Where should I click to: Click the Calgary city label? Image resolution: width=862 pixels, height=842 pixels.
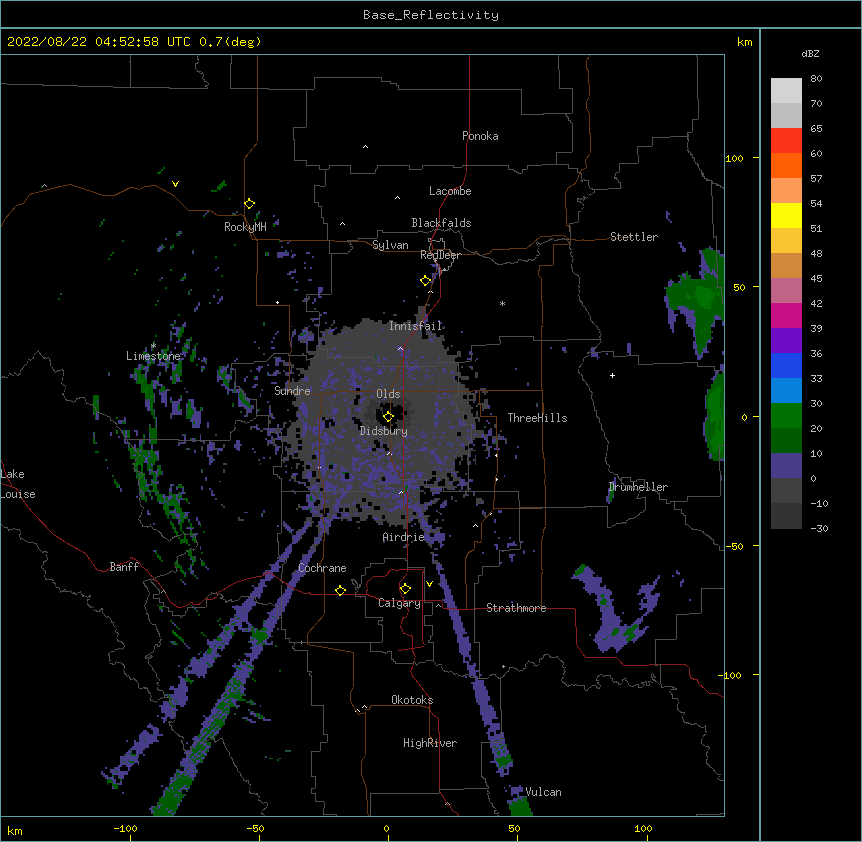pos(400,603)
